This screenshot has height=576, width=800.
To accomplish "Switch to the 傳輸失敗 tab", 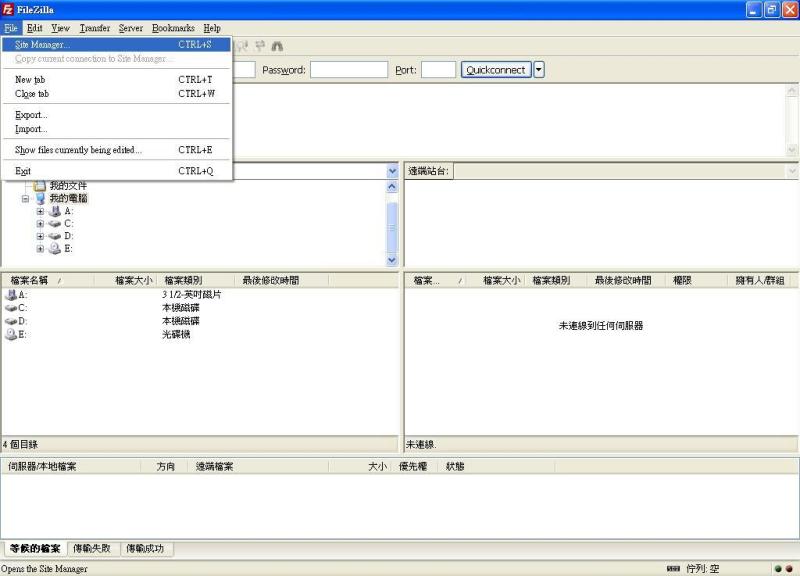I will pos(92,548).
